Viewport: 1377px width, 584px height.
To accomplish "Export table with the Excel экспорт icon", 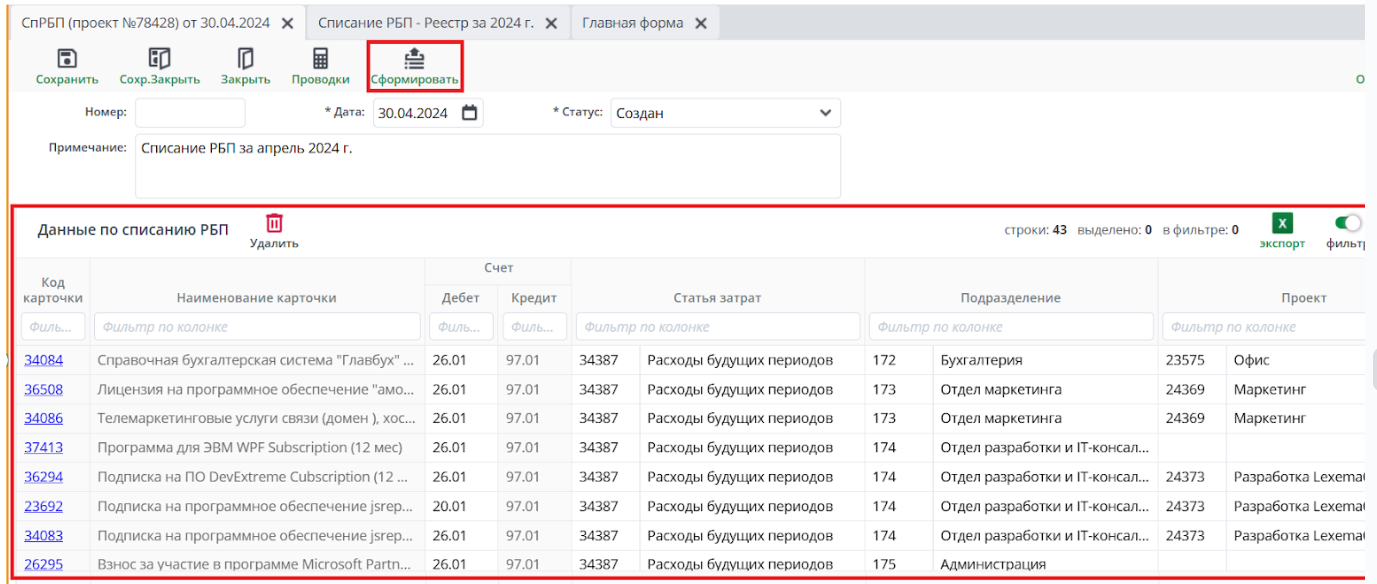I will [1282, 224].
